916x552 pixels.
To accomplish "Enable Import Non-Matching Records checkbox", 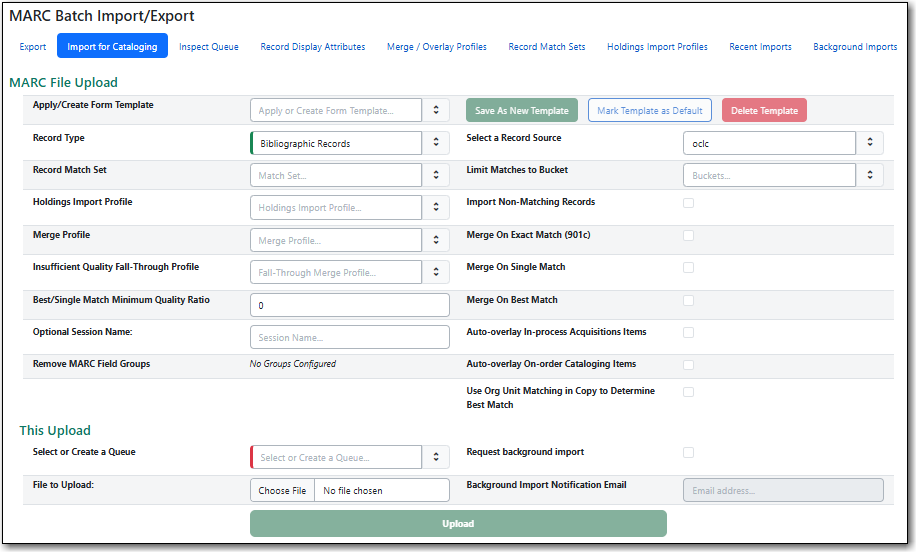I will 688,203.
